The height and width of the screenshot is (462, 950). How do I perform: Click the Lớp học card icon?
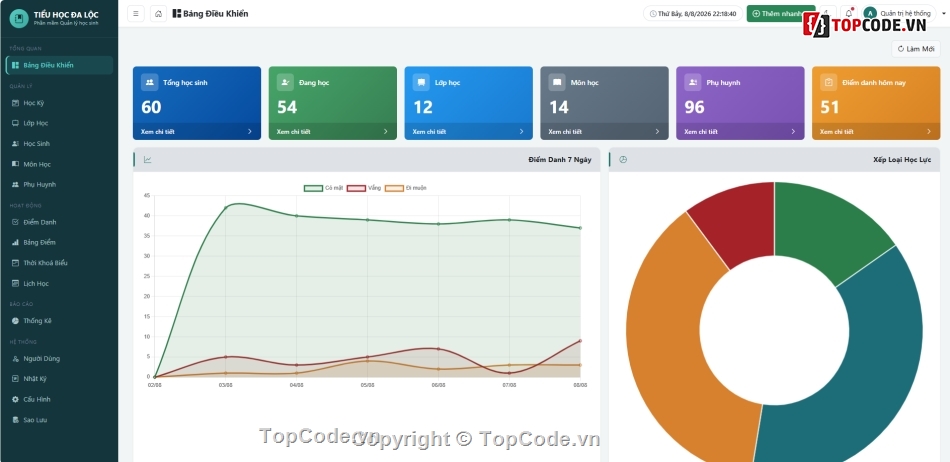[x=421, y=82]
